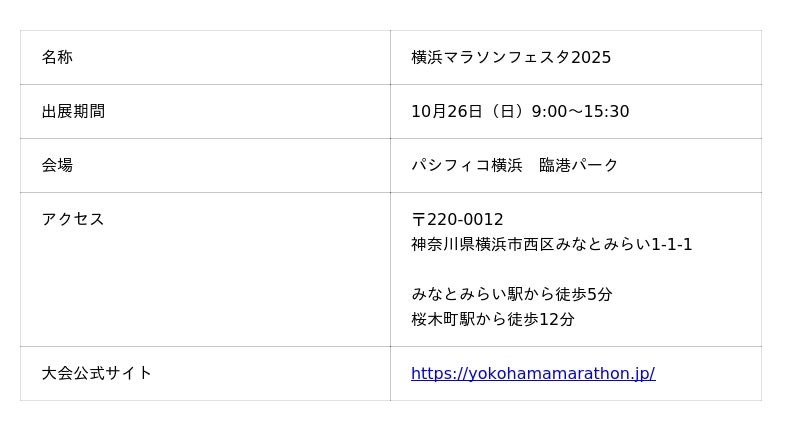Select the 桜木町駅から徒歩12分 line
The height and width of the screenshot is (431, 800).
tap(492, 320)
